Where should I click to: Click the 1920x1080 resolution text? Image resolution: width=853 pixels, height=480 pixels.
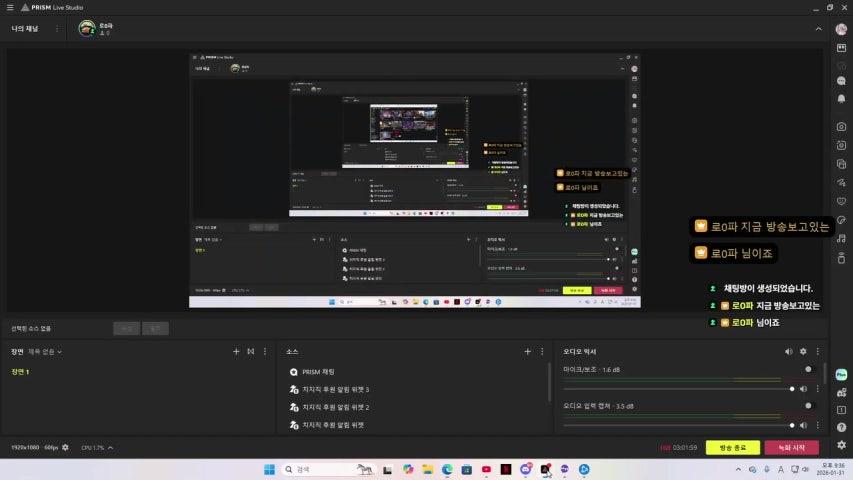[25, 447]
